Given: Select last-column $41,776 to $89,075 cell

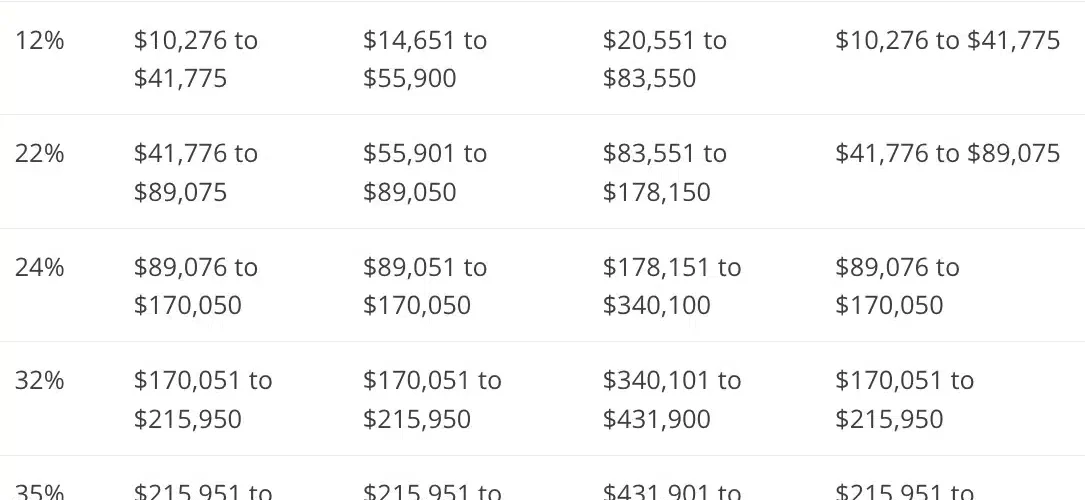Looking at the screenshot, I should point(947,154).
